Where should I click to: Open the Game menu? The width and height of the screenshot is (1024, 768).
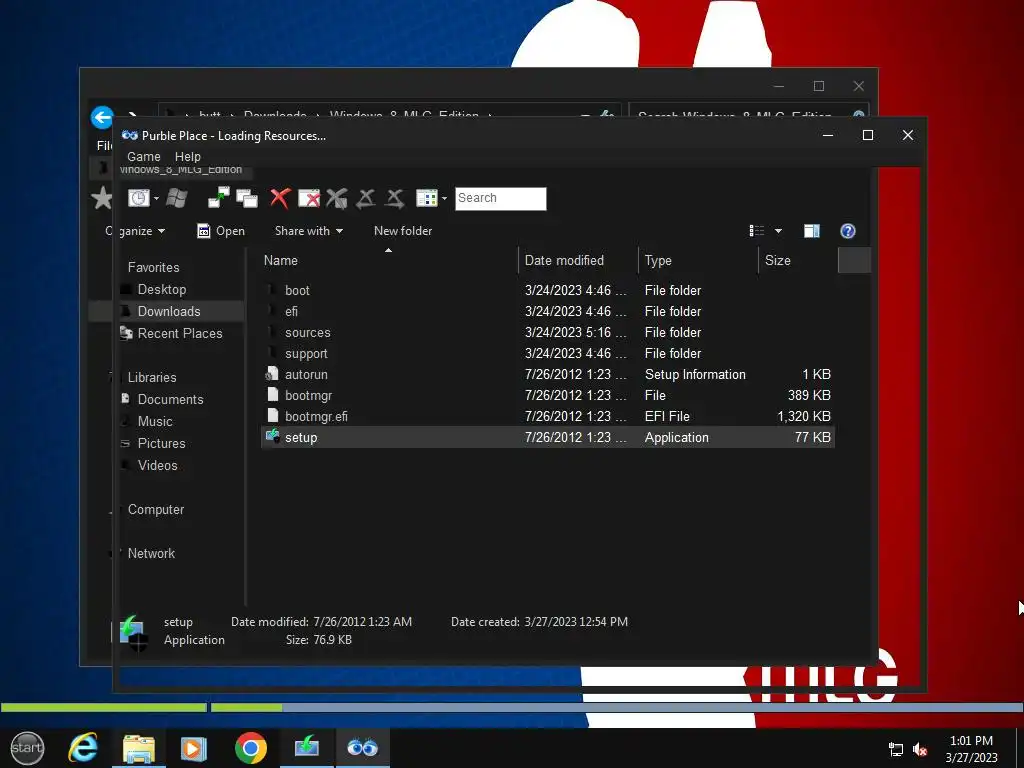tap(144, 157)
